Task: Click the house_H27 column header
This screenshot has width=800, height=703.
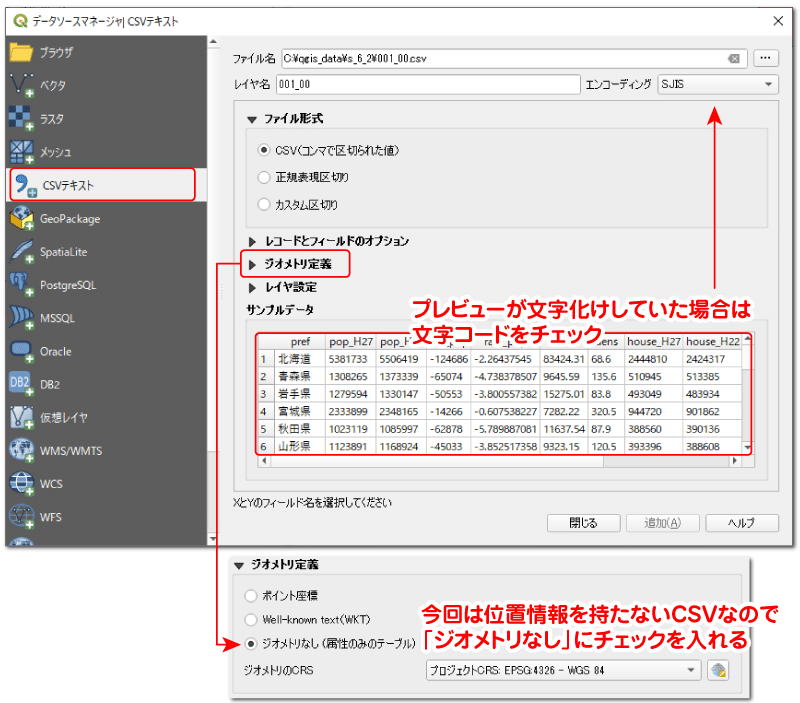Action: pos(653,341)
